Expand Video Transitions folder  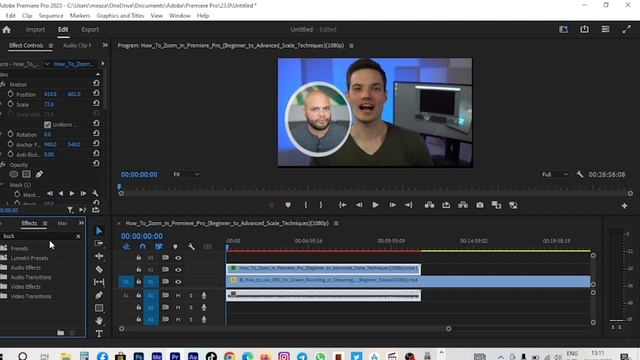tap(4, 296)
